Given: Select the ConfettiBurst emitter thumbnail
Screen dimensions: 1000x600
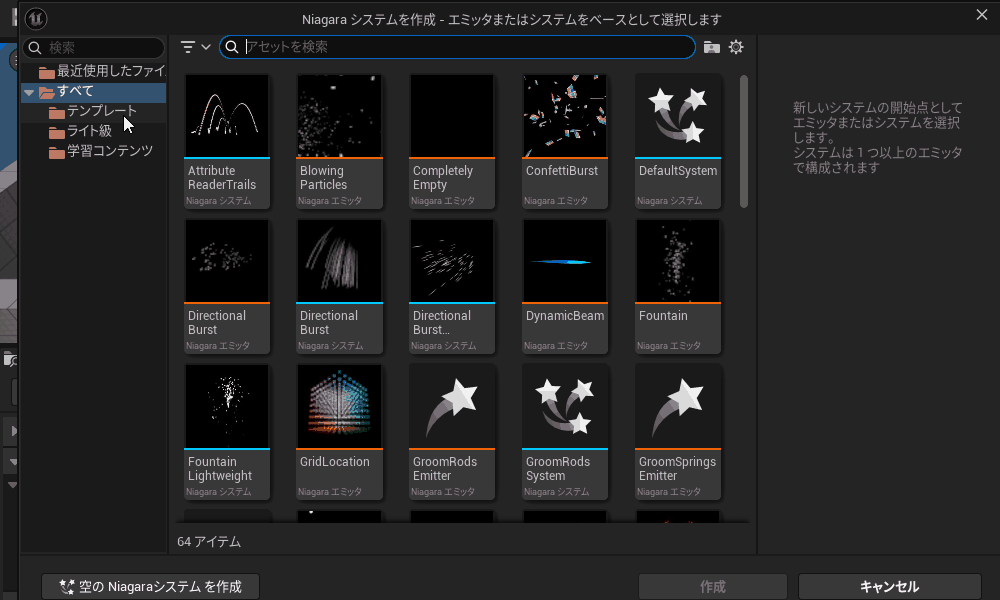Looking at the screenshot, I should (x=566, y=115).
